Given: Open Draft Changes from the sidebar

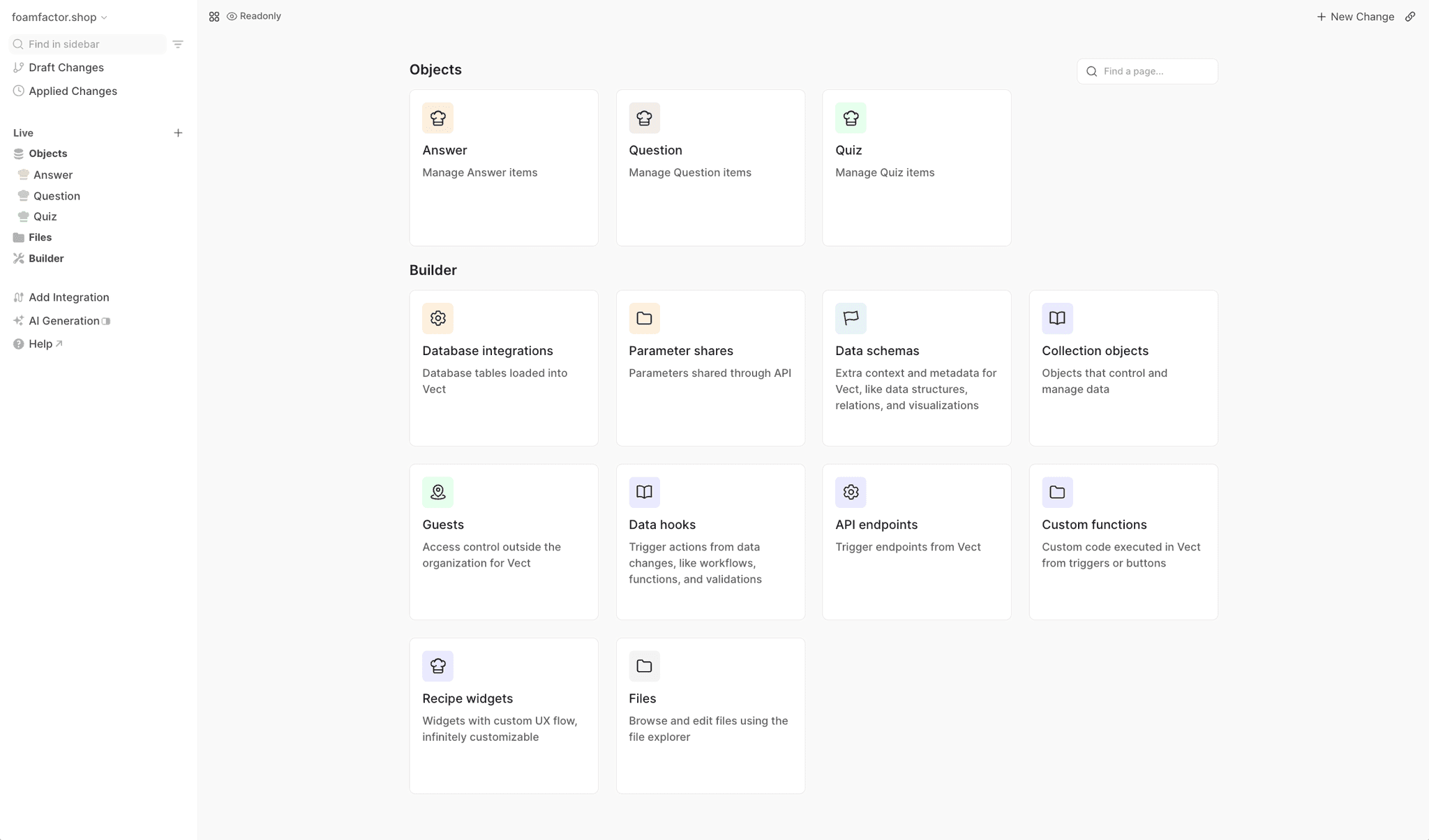Looking at the screenshot, I should pyautogui.click(x=66, y=67).
